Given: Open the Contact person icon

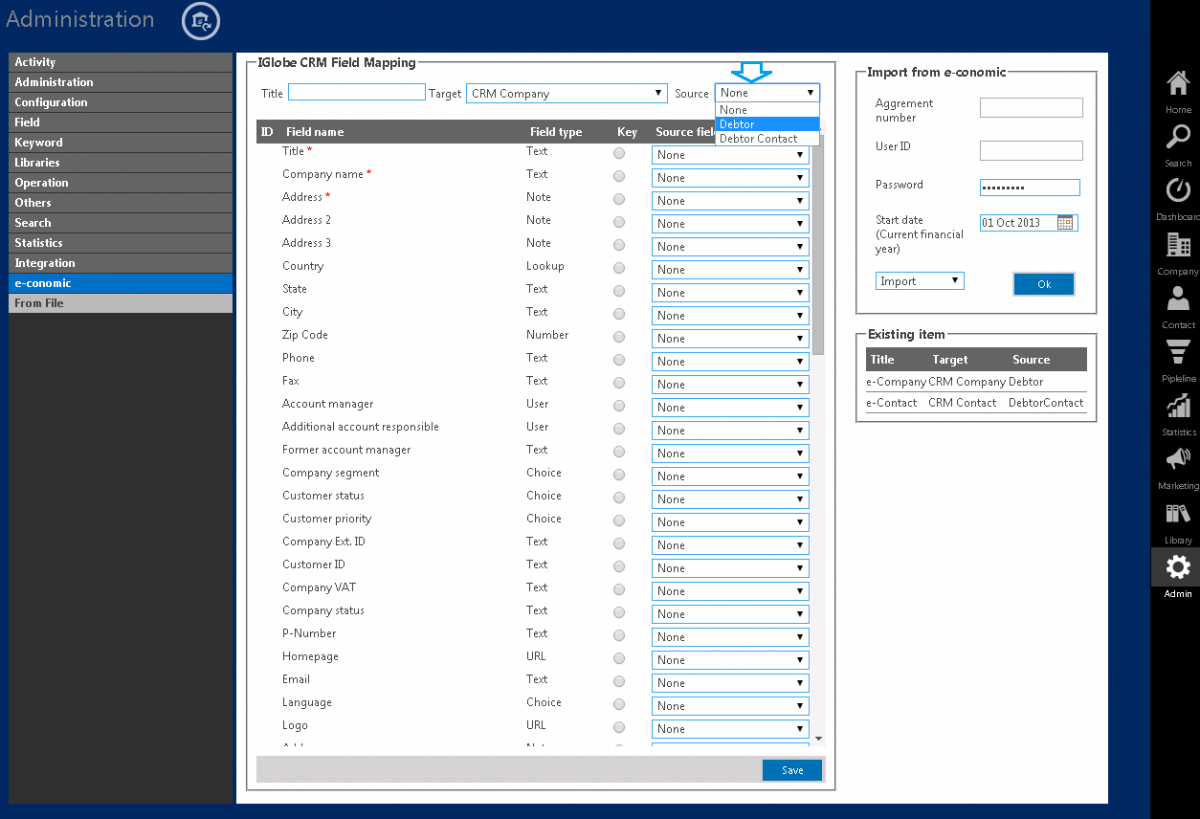Looking at the screenshot, I should point(1178,299).
